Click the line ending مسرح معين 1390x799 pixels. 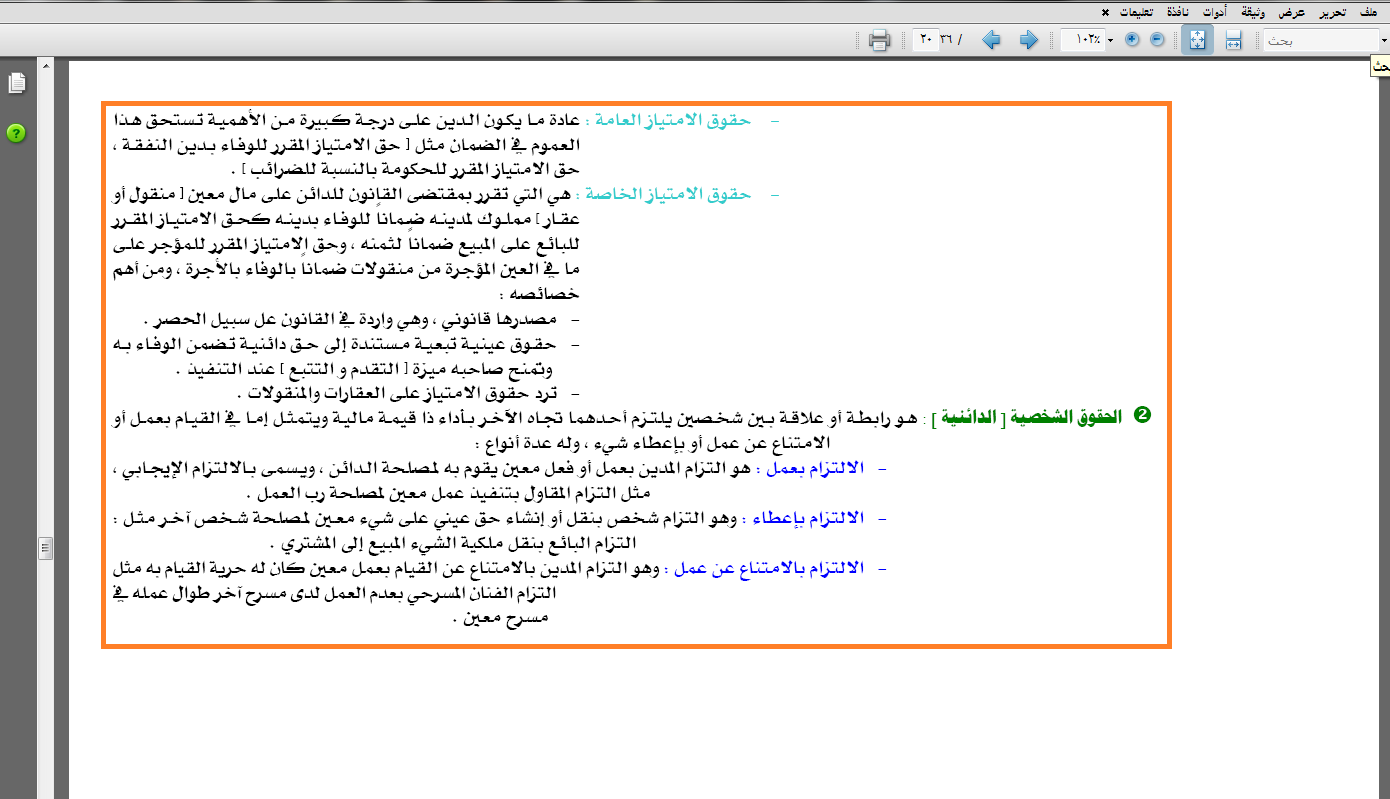pos(501,617)
